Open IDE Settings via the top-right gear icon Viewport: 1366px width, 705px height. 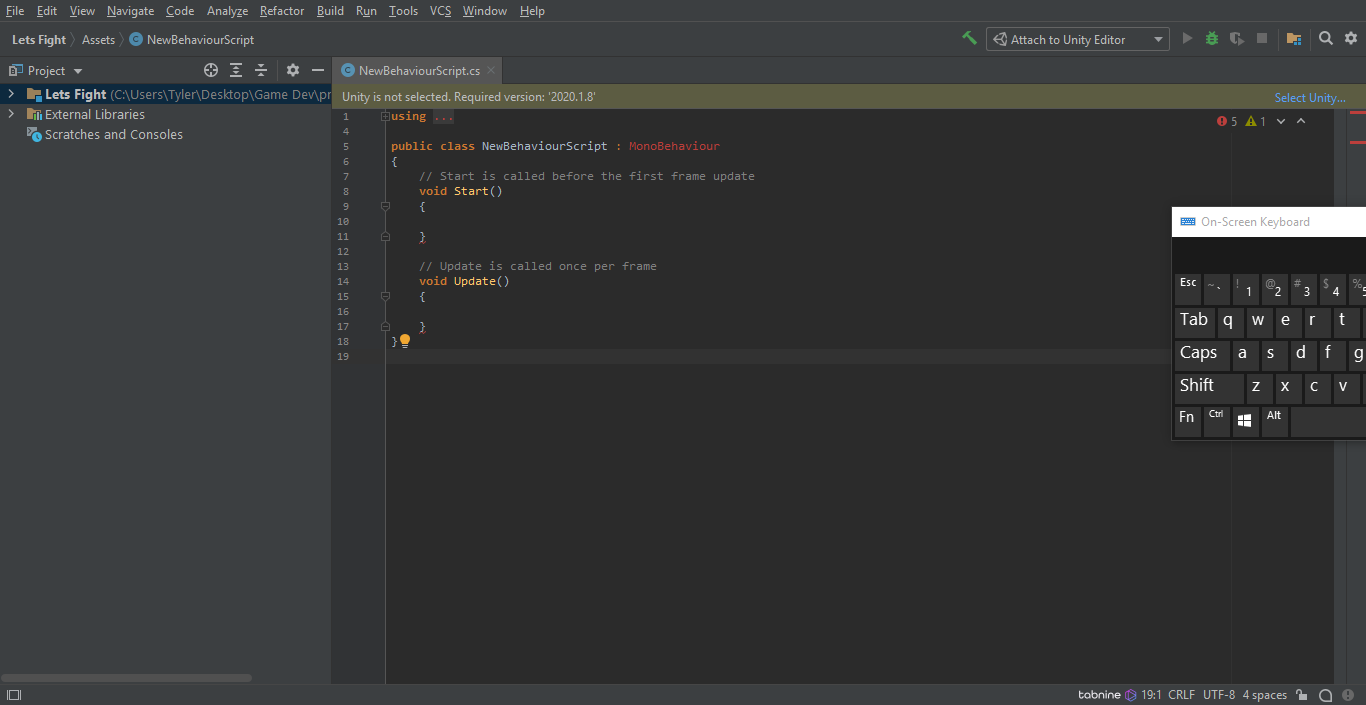click(x=1351, y=38)
